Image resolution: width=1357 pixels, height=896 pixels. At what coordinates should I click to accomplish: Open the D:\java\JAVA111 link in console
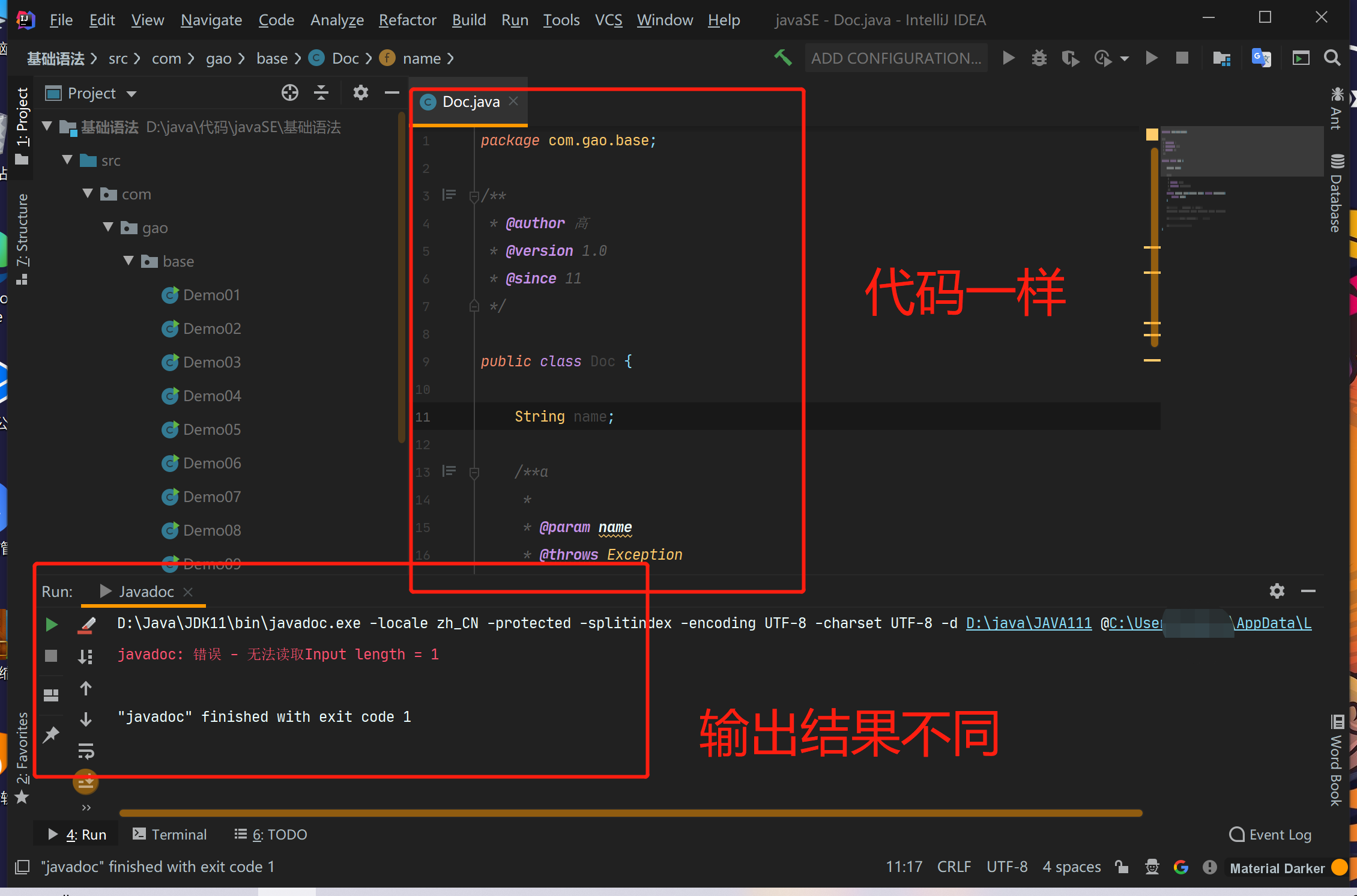(x=1028, y=623)
